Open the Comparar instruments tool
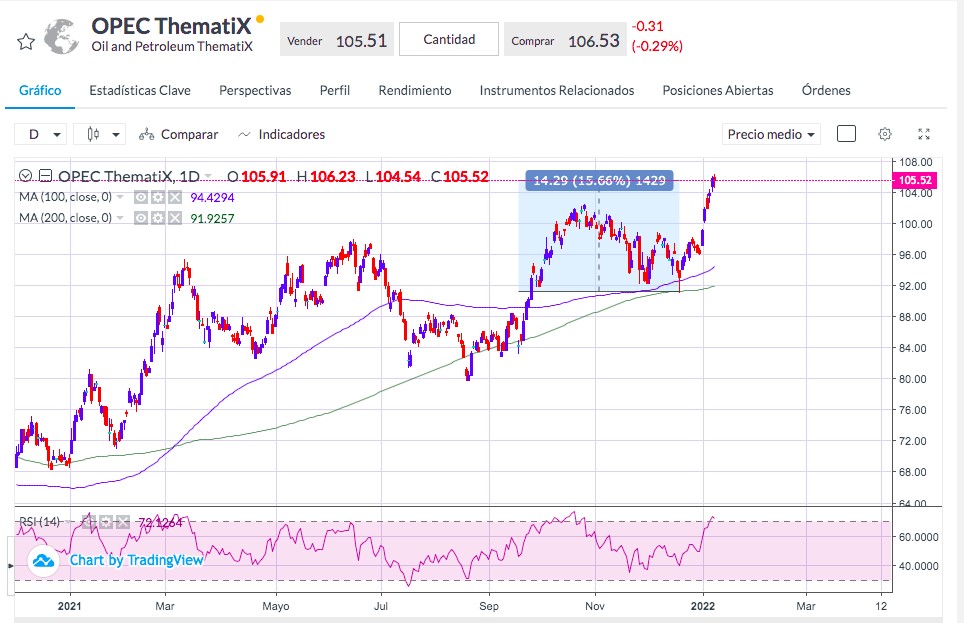Screen dimensions: 964x623 [x=178, y=134]
